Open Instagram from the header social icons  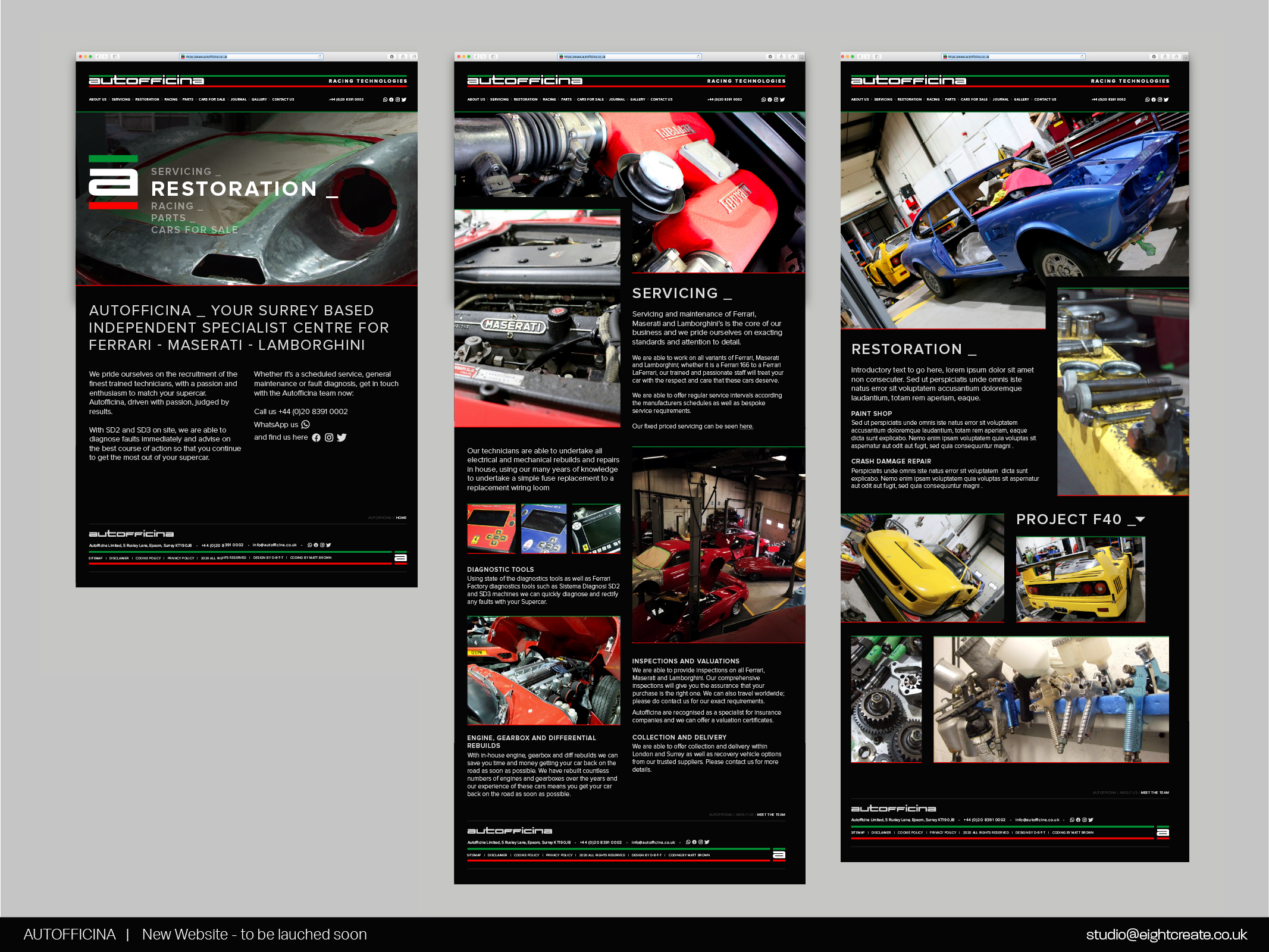coord(397,99)
